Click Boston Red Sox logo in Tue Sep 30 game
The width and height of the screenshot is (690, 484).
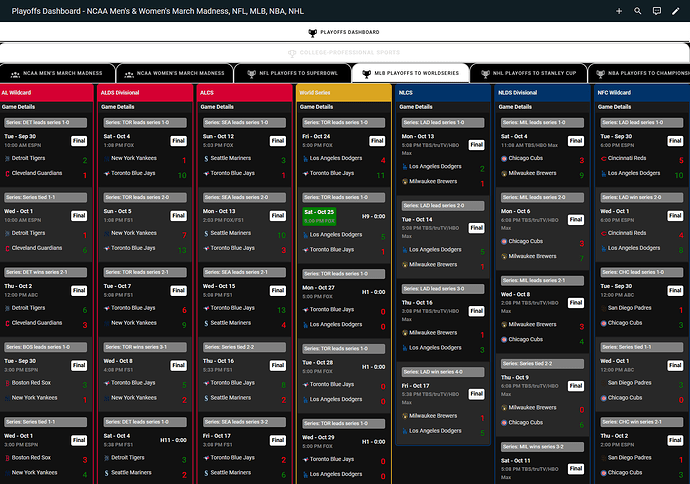(x=7, y=383)
